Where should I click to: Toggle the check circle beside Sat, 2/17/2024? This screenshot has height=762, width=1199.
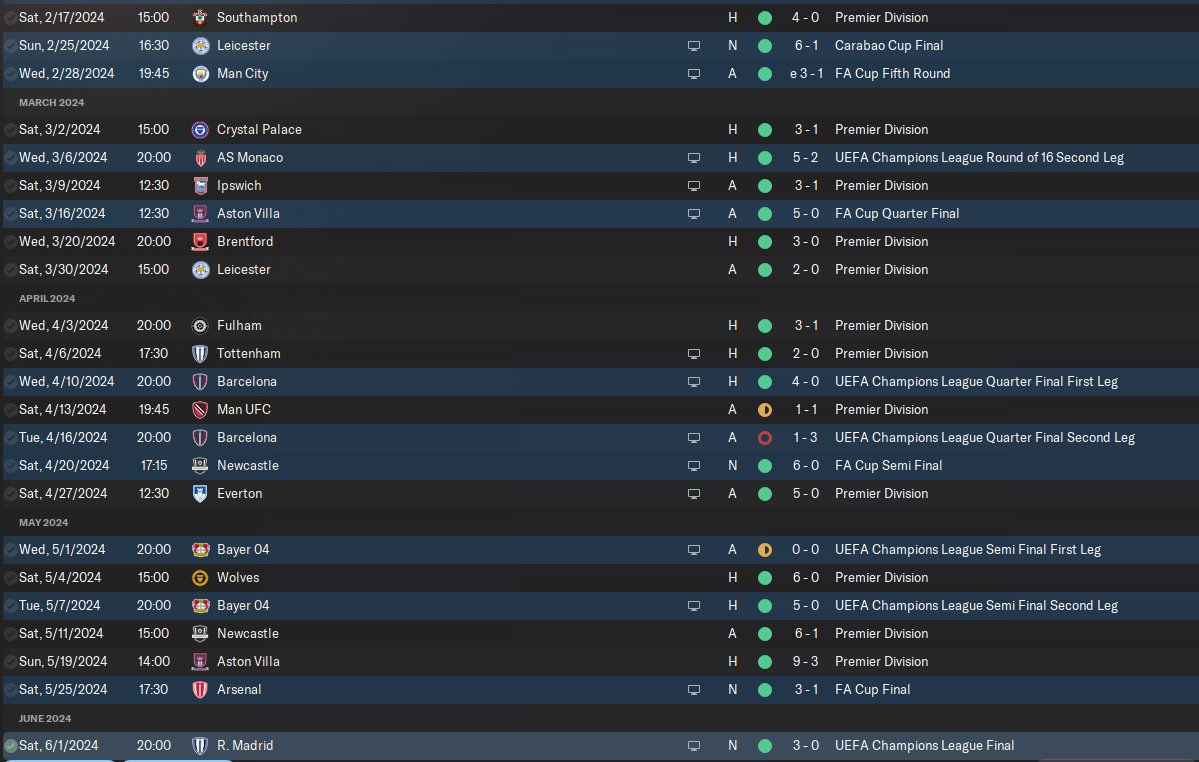pyautogui.click(x=10, y=17)
